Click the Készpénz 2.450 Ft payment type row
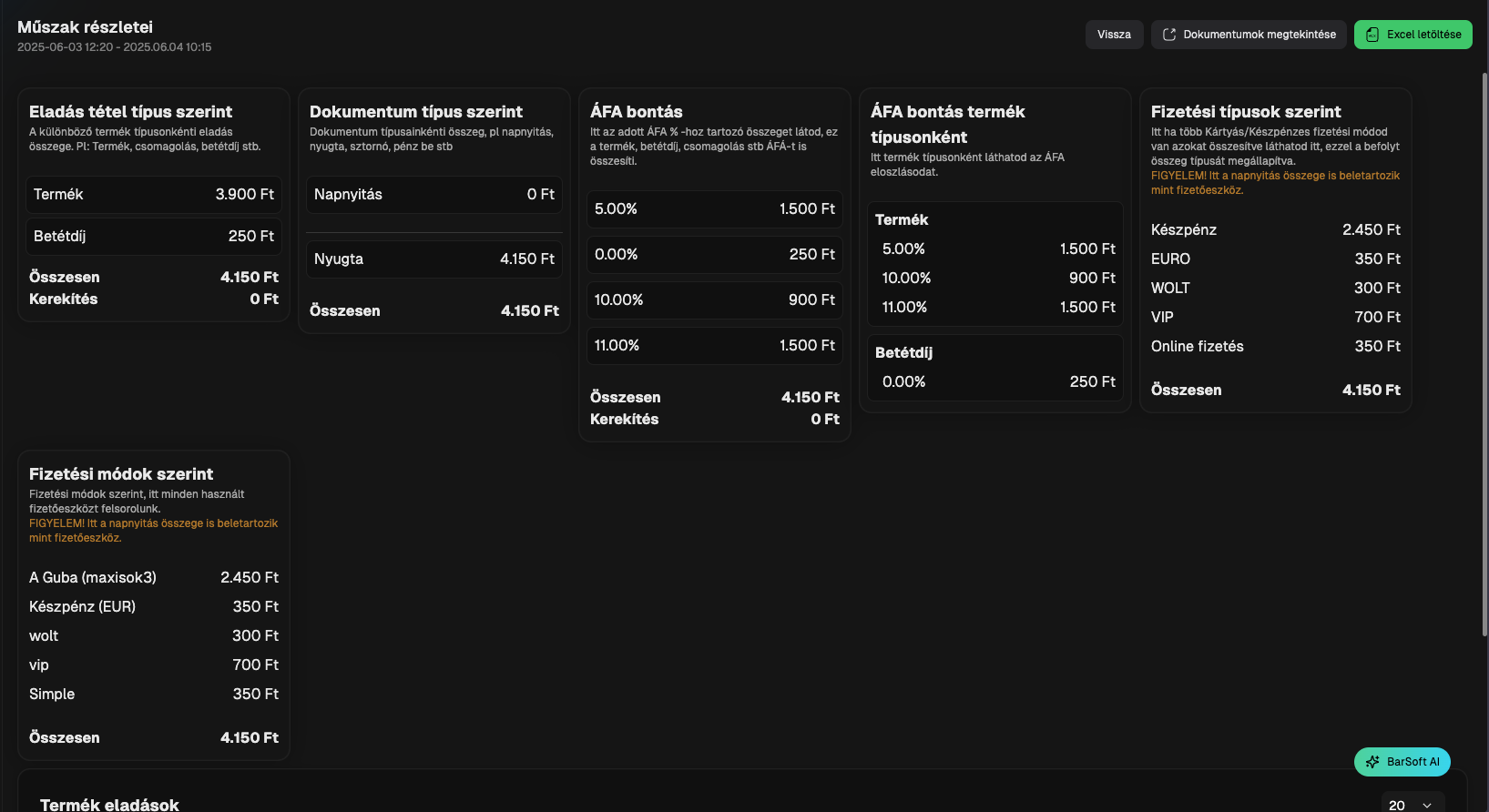Screen dimensions: 1489x812 click(x=1275, y=230)
